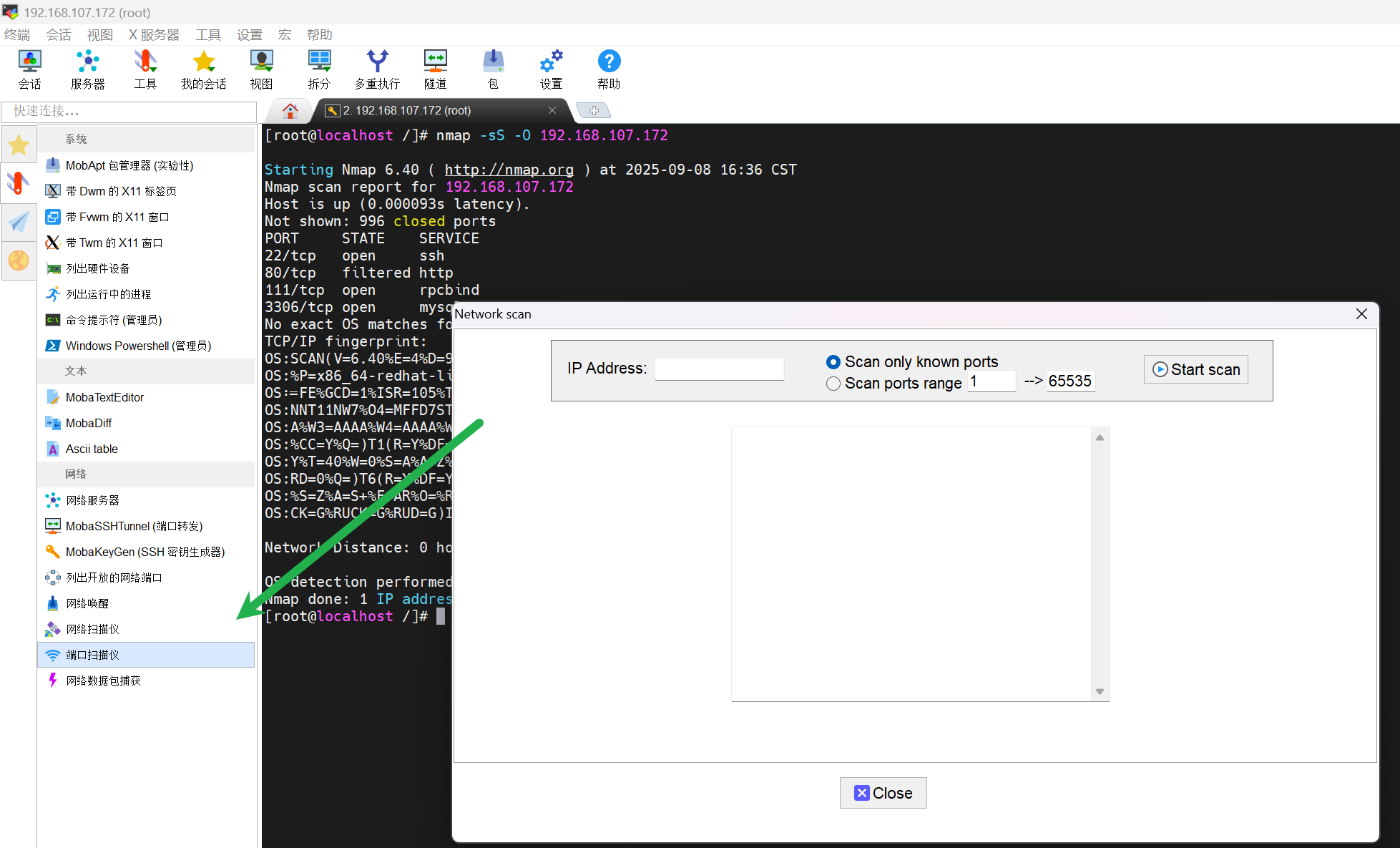Open the 视图 (View) toolbar icon
1400x848 pixels.
tap(261, 69)
